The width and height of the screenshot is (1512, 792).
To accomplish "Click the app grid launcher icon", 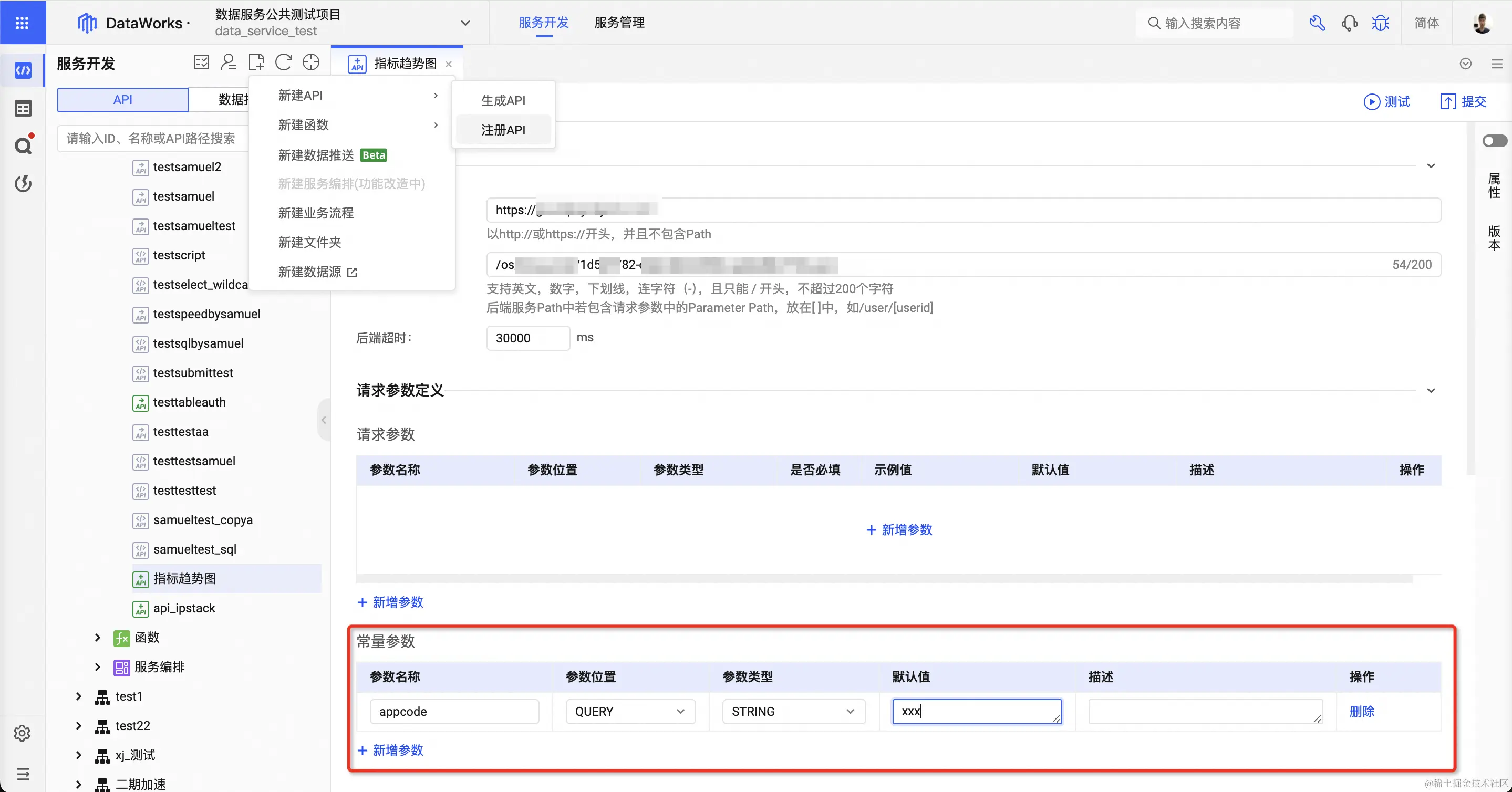I will tap(22, 22).
